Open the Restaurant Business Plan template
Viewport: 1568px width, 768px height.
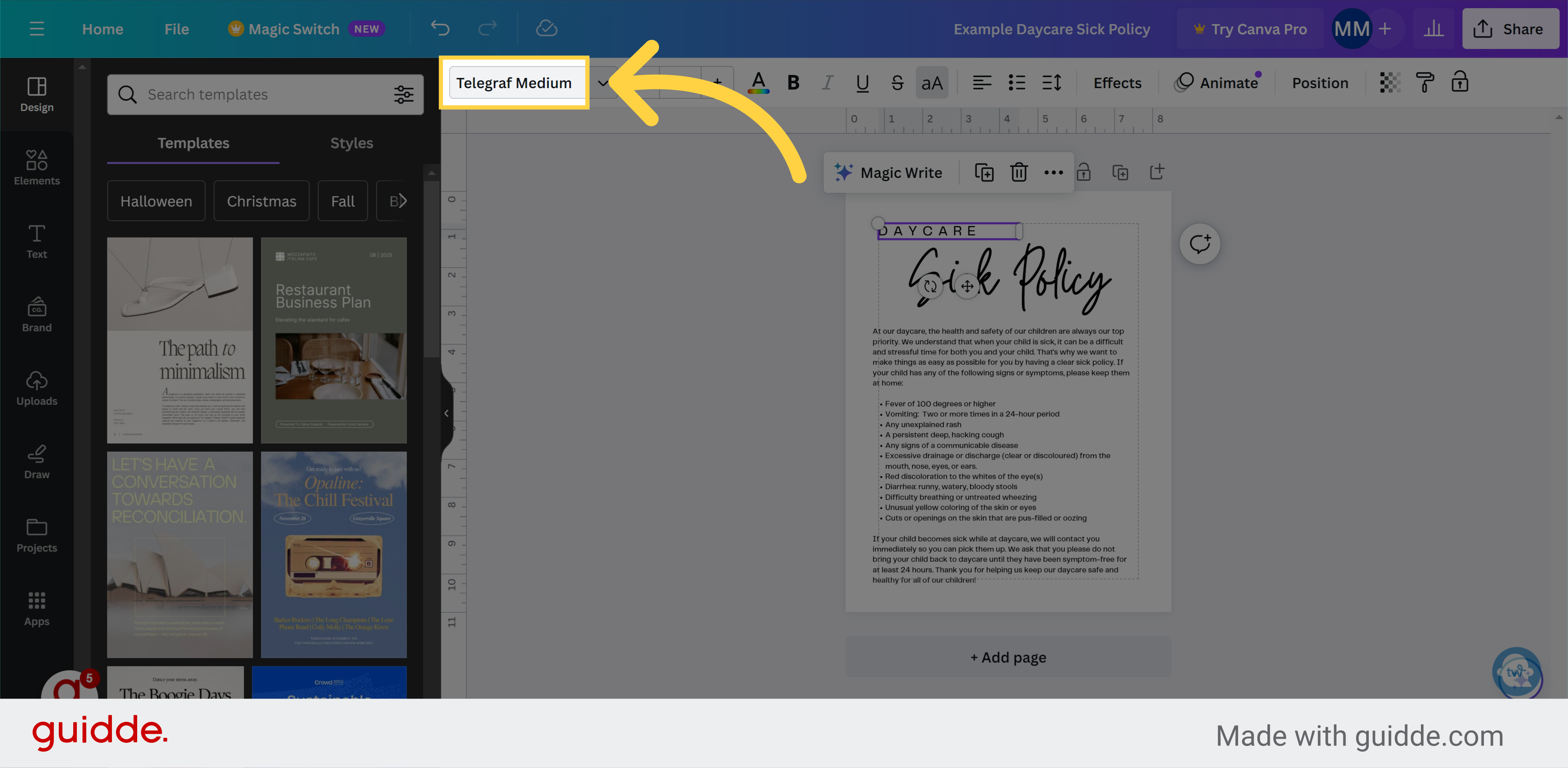click(334, 340)
